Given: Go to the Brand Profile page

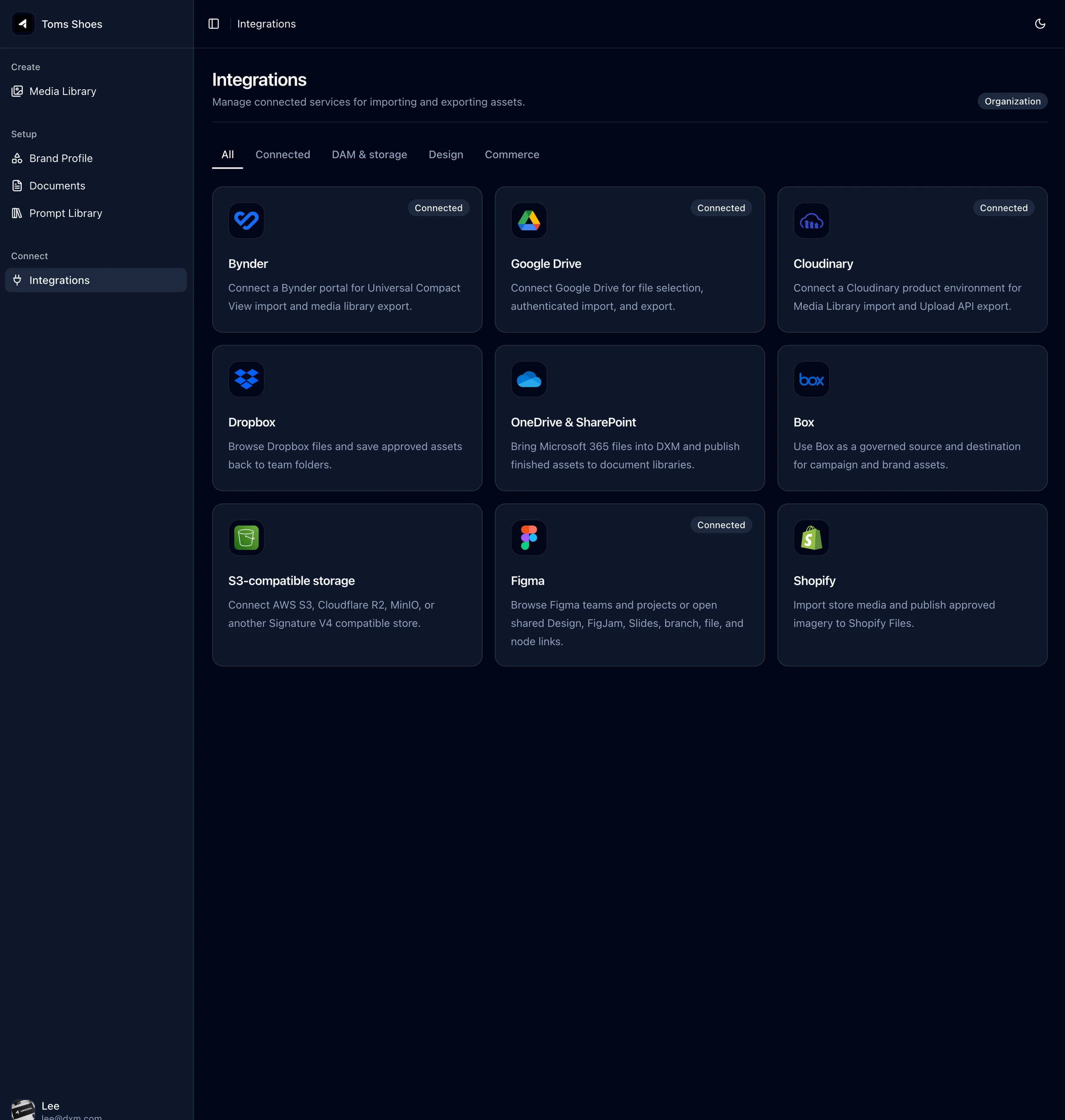Looking at the screenshot, I should (96, 158).
